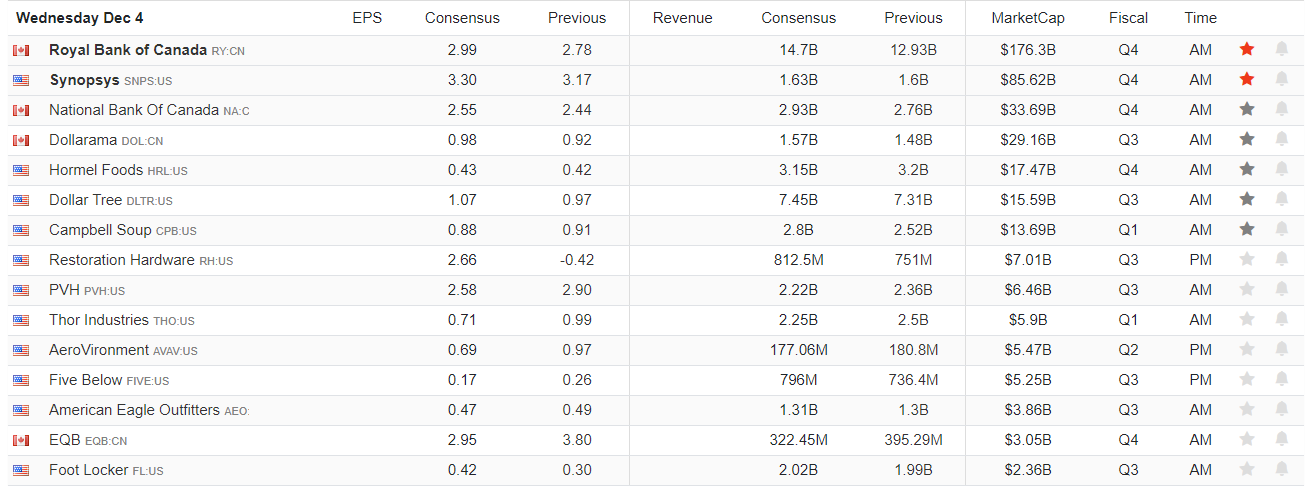Set alert bell for National Bank Of Canada
The image size is (1316, 486).
(x=1281, y=109)
